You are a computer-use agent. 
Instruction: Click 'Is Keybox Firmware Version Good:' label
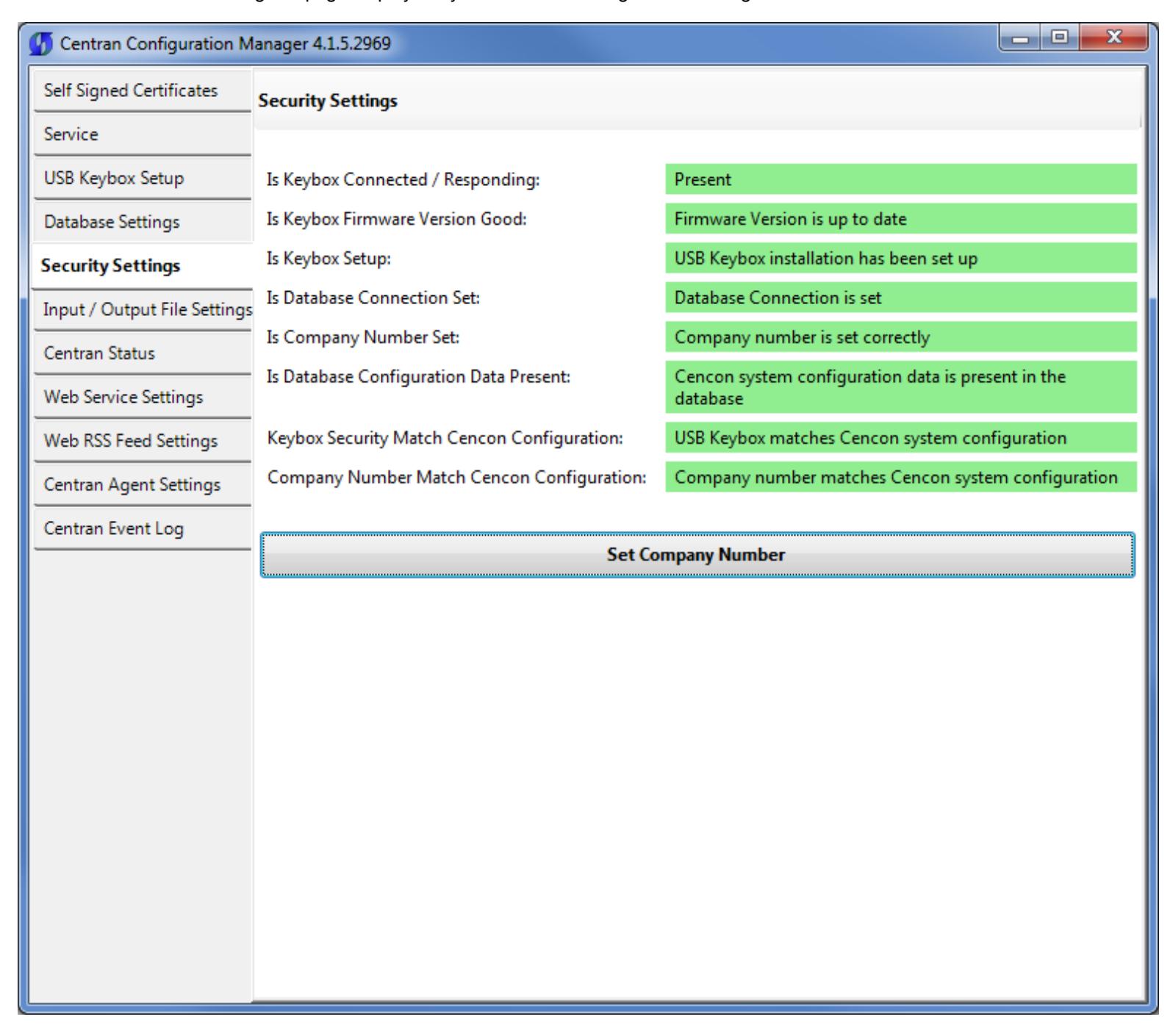click(x=397, y=219)
